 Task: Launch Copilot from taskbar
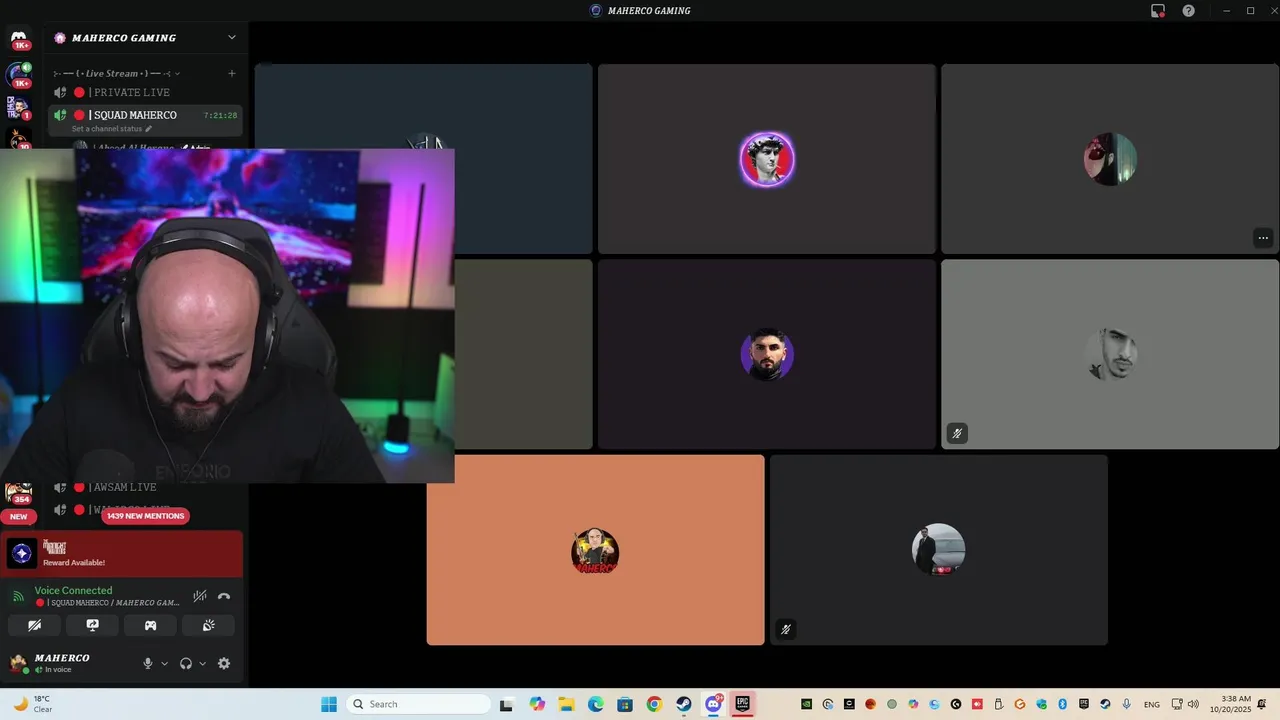(x=537, y=704)
